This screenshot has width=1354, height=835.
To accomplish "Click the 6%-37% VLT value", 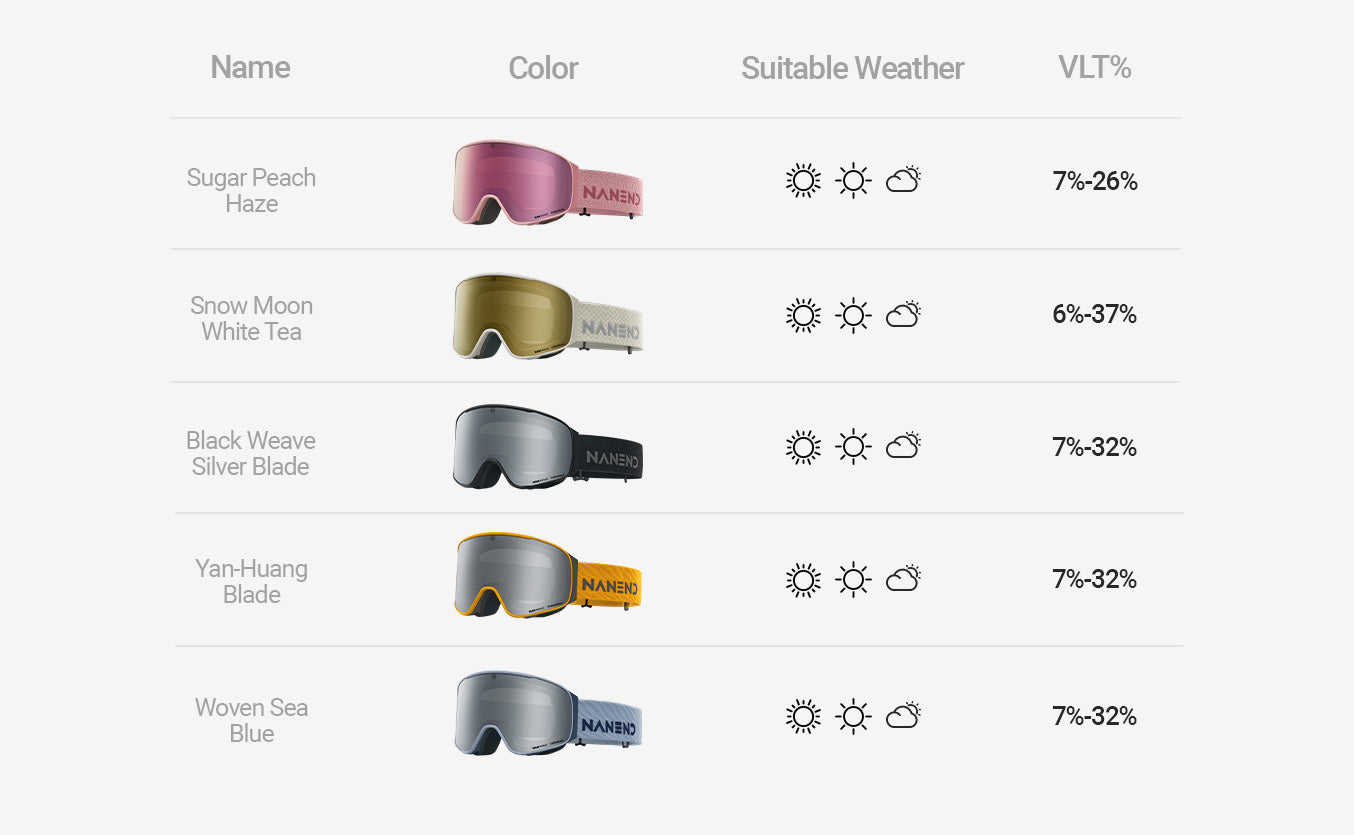I will pyautogui.click(x=1094, y=314).
